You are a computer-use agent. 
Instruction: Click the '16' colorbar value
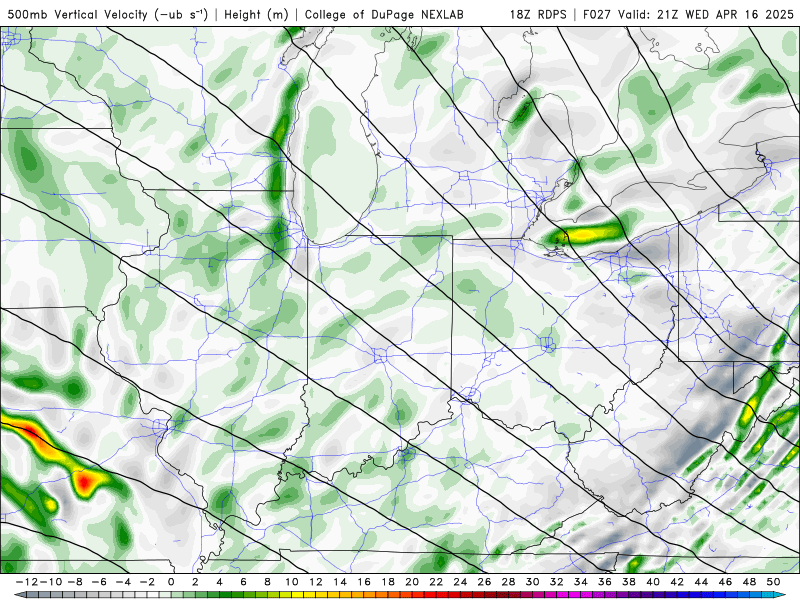364,582
